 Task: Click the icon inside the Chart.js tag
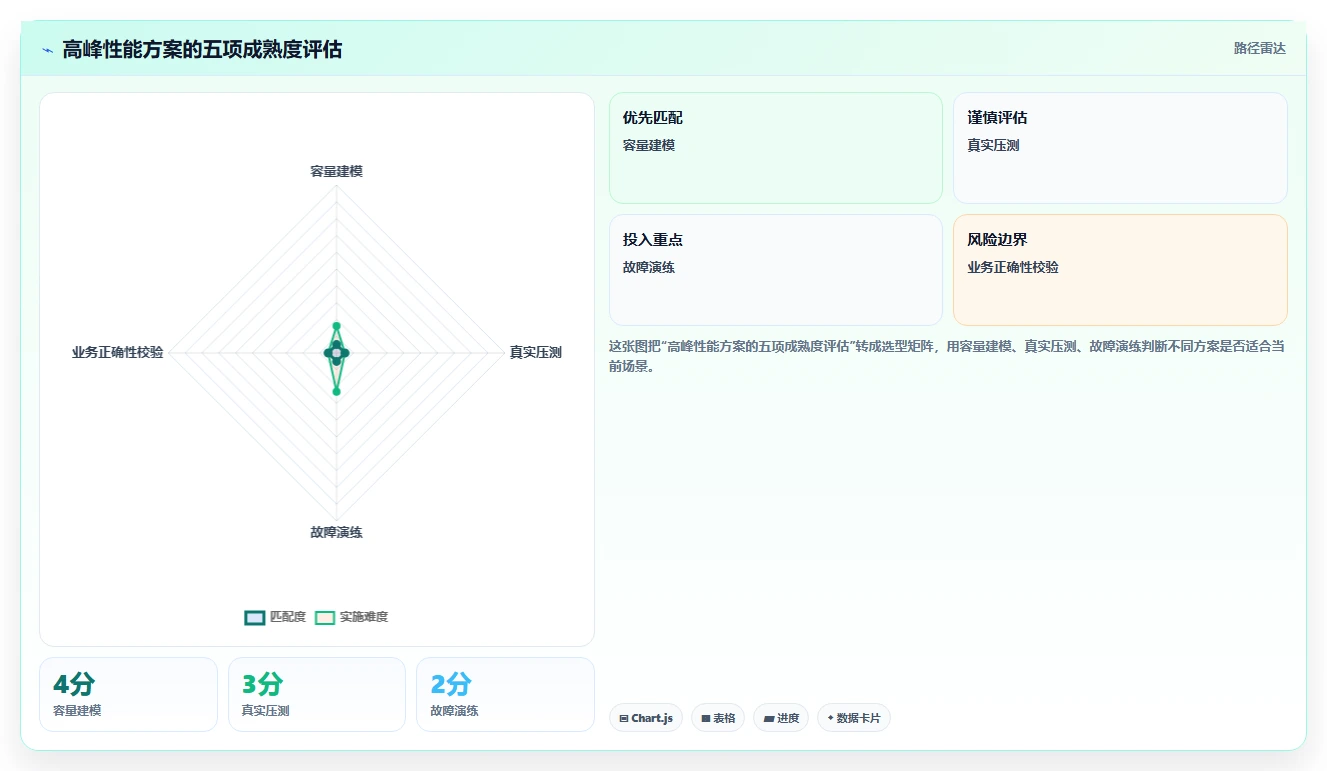[624, 718]
